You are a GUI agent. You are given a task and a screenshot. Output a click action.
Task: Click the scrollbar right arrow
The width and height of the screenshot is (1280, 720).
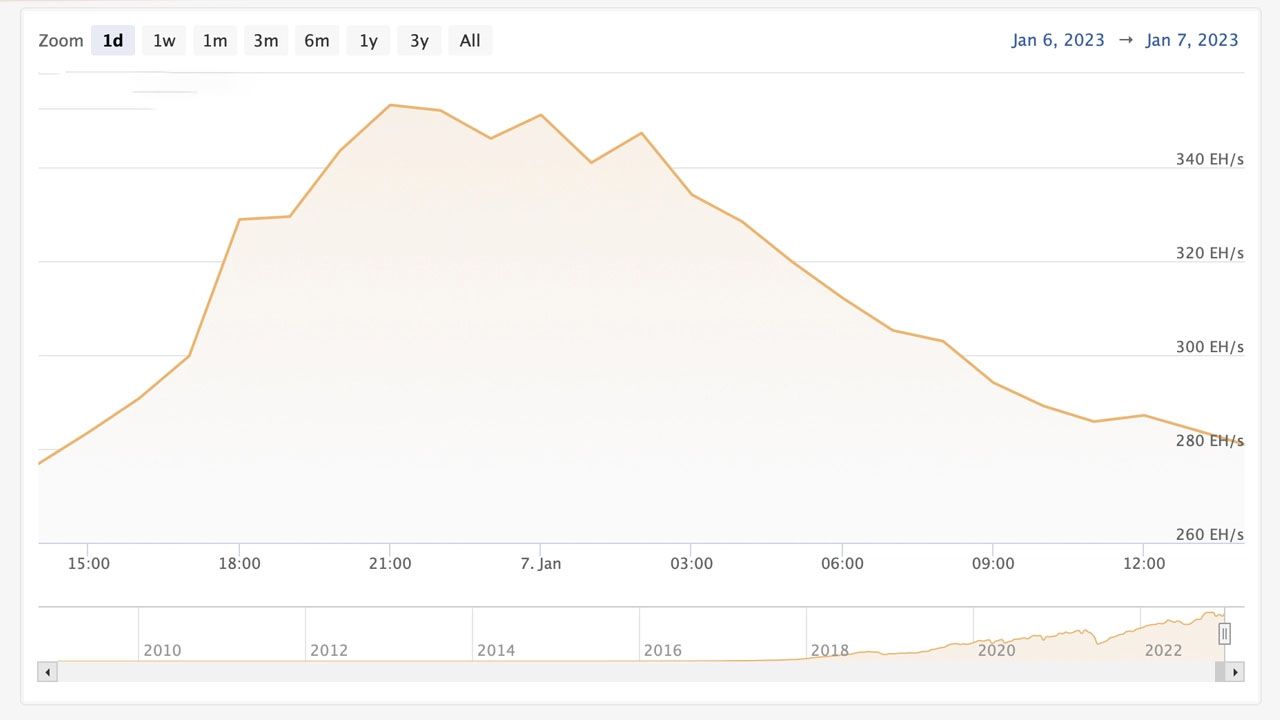point(1235,672)
